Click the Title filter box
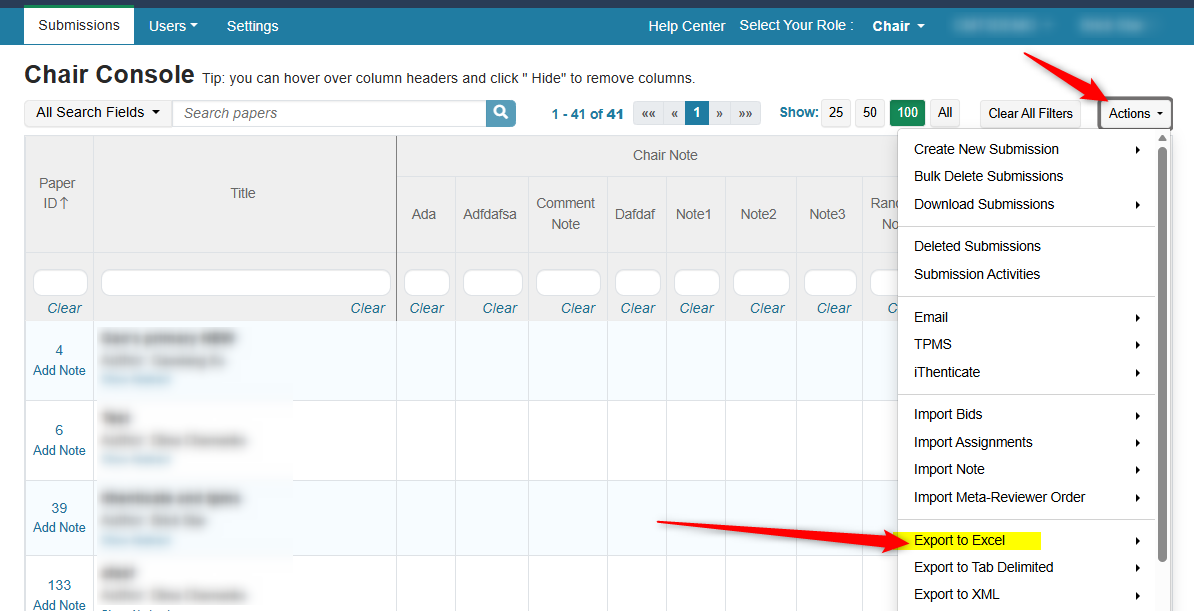The image size is (1194, 611). tap(246, 283)
